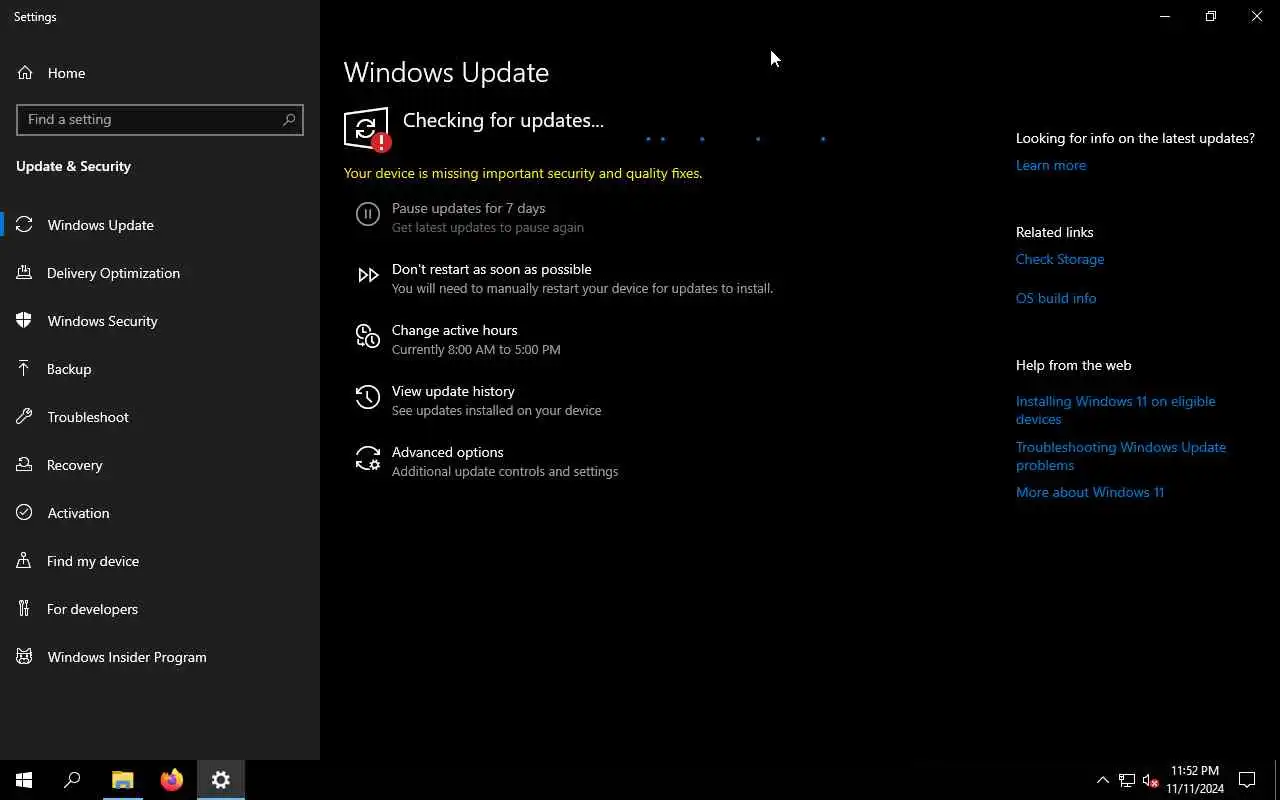
Task: Click Pause updates for 7 days
Action: click(468, 209)
